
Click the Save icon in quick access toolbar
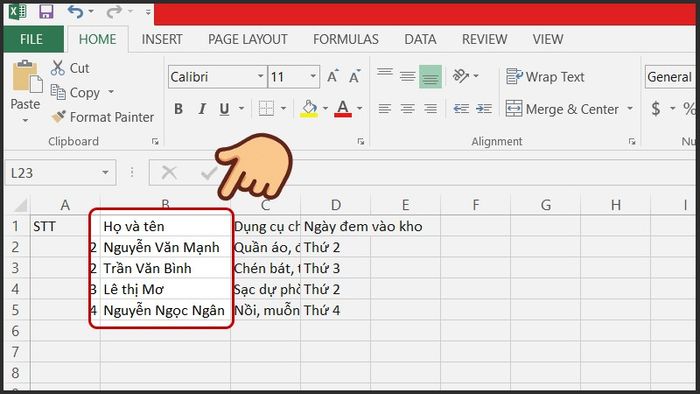pyautogui.click(x=46, y=12)
